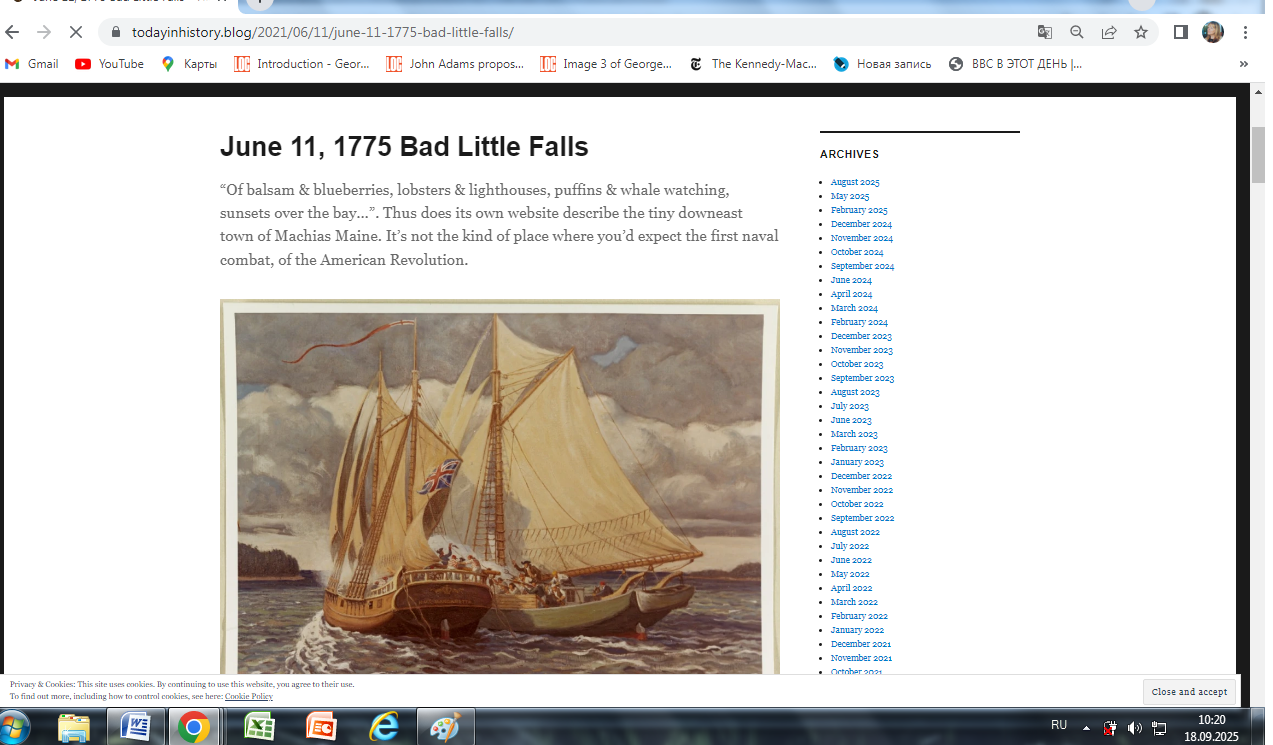Click the browser back arrow
The width and height of the screenshot is (1273, 745).
click(x=13, y=32)
